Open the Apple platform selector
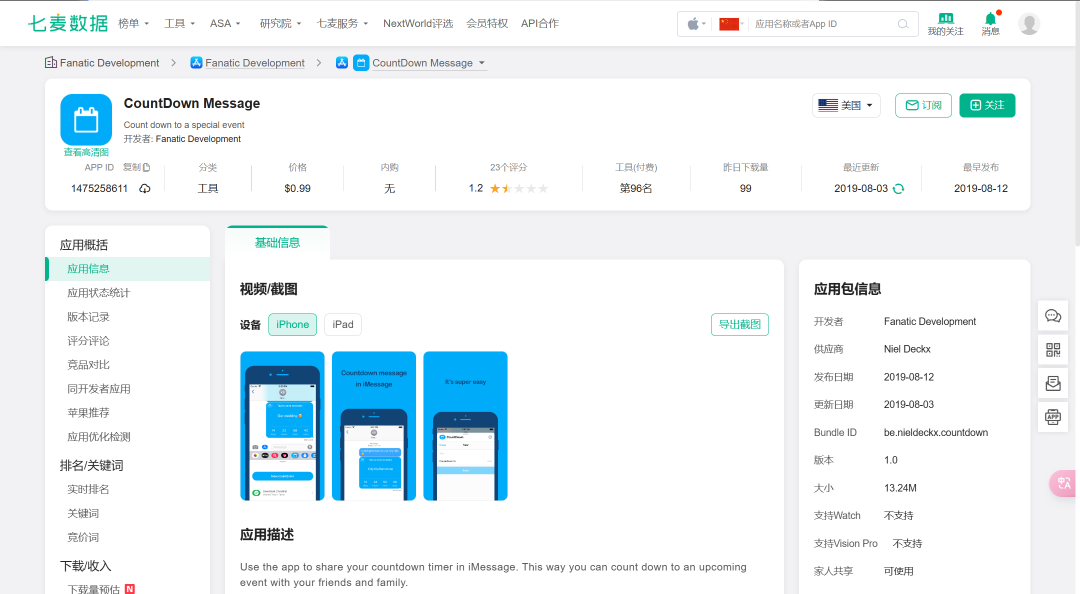 696,24
